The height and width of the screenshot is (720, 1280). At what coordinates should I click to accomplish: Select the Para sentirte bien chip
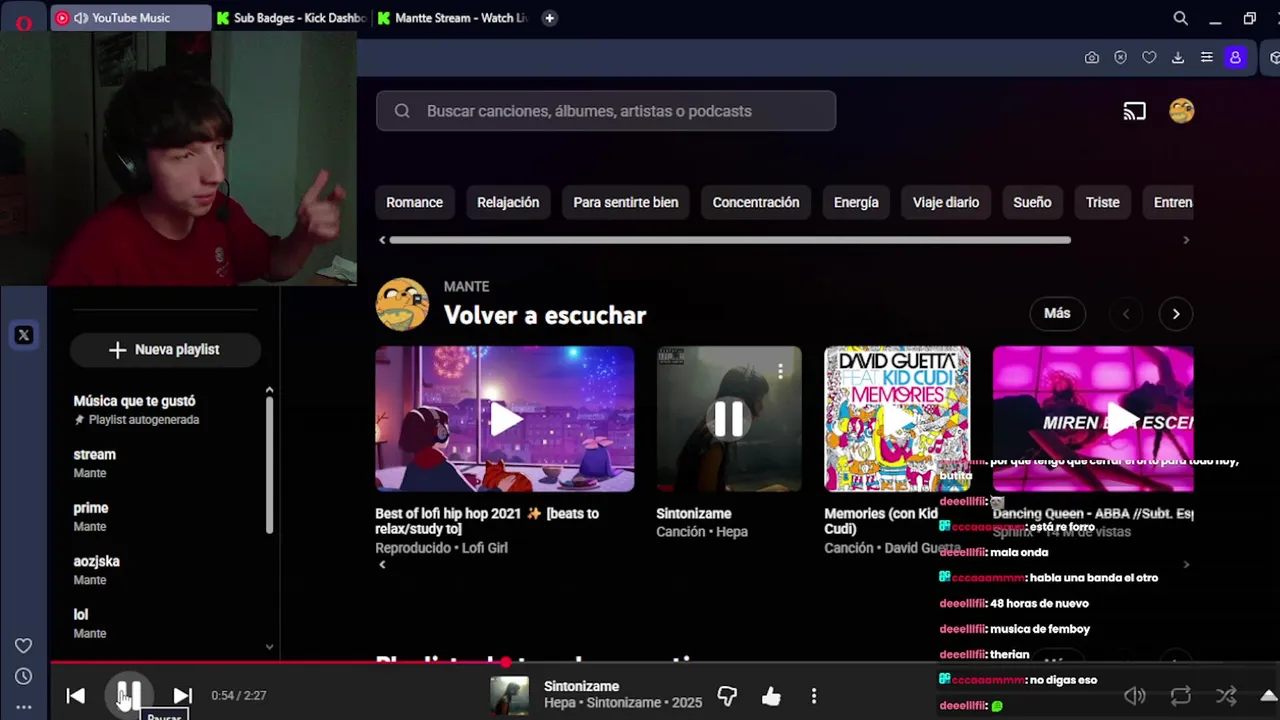tap(626, 202)
